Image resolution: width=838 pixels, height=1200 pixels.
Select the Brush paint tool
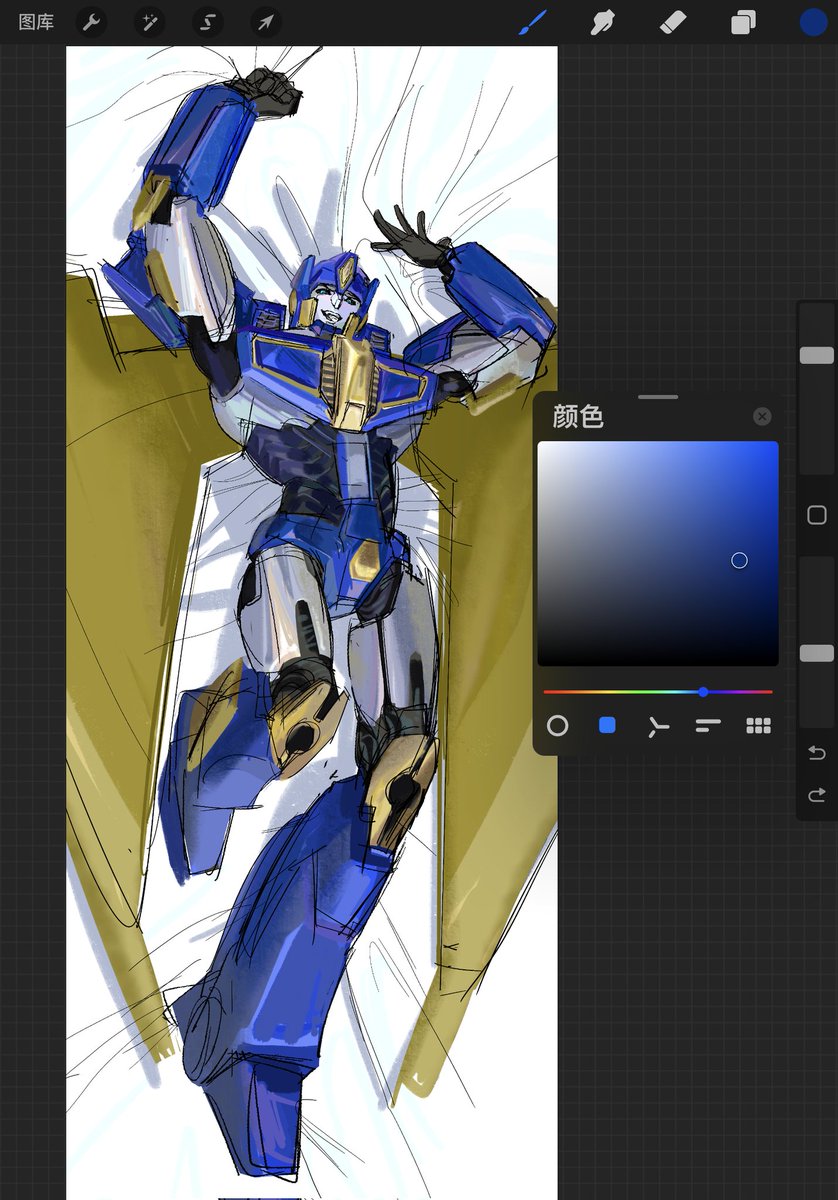[532, 22]
